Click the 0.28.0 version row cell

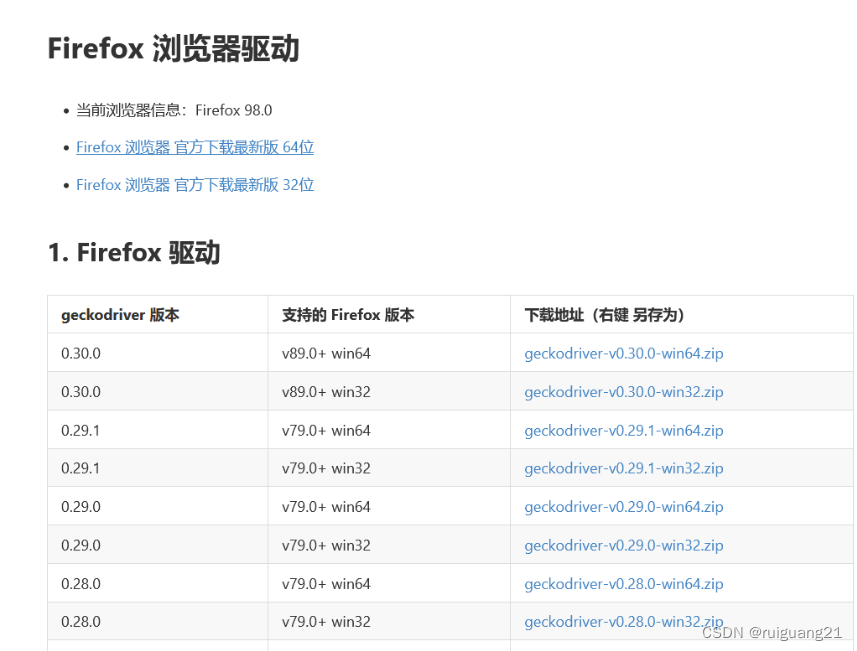coord(81,583)
